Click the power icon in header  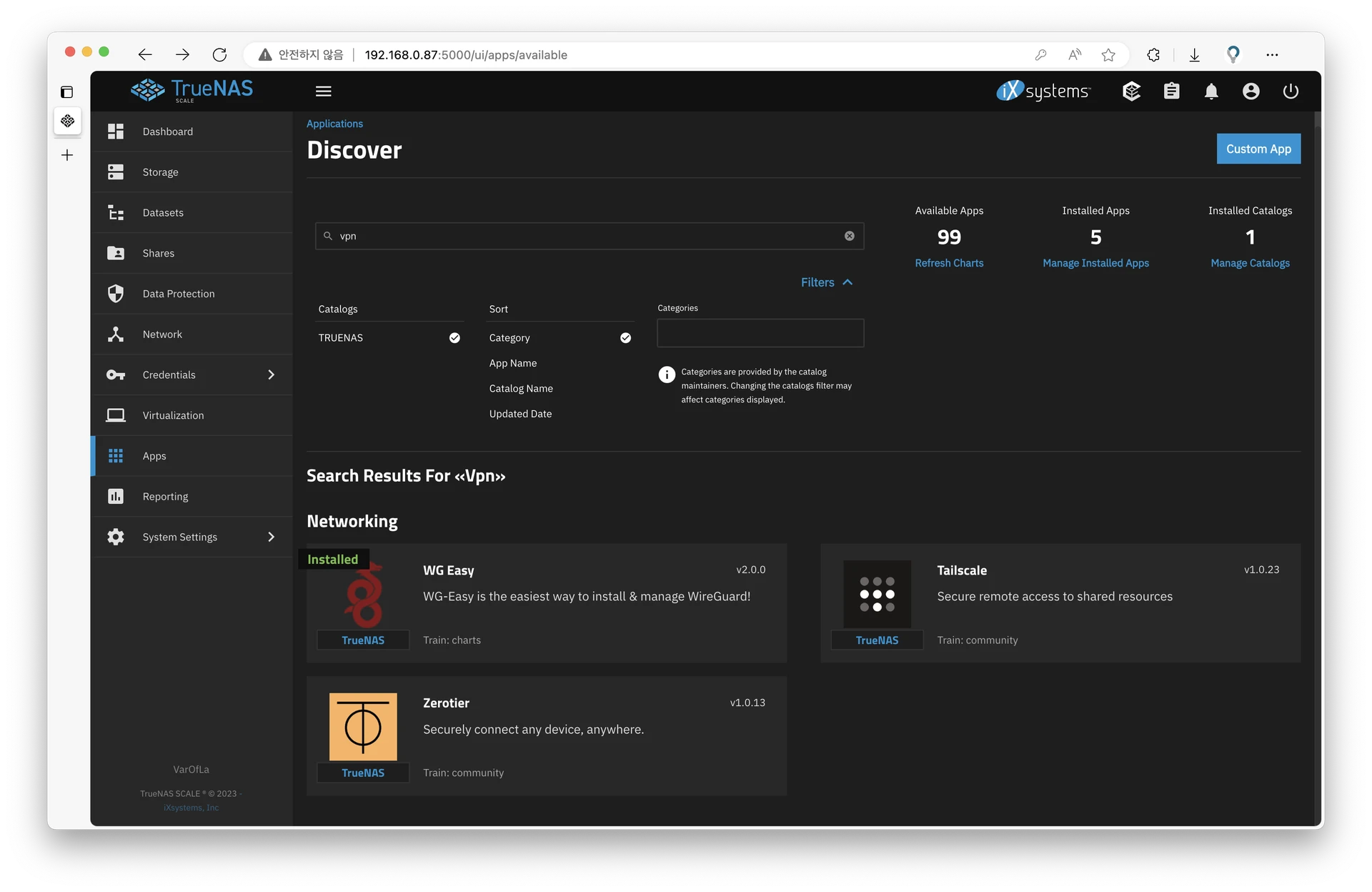coord(1290,91)
